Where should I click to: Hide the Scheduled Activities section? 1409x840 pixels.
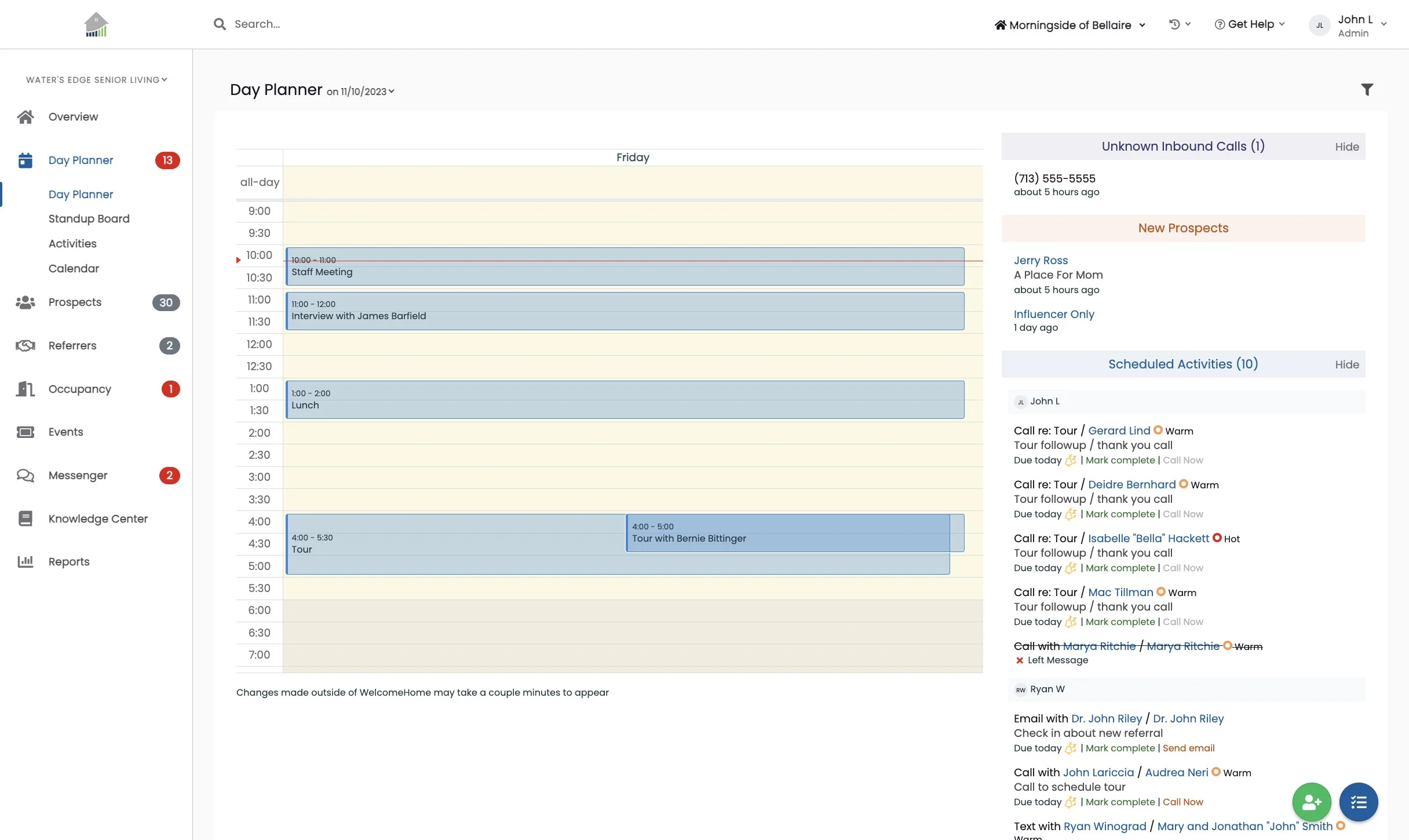point(1346,365)
